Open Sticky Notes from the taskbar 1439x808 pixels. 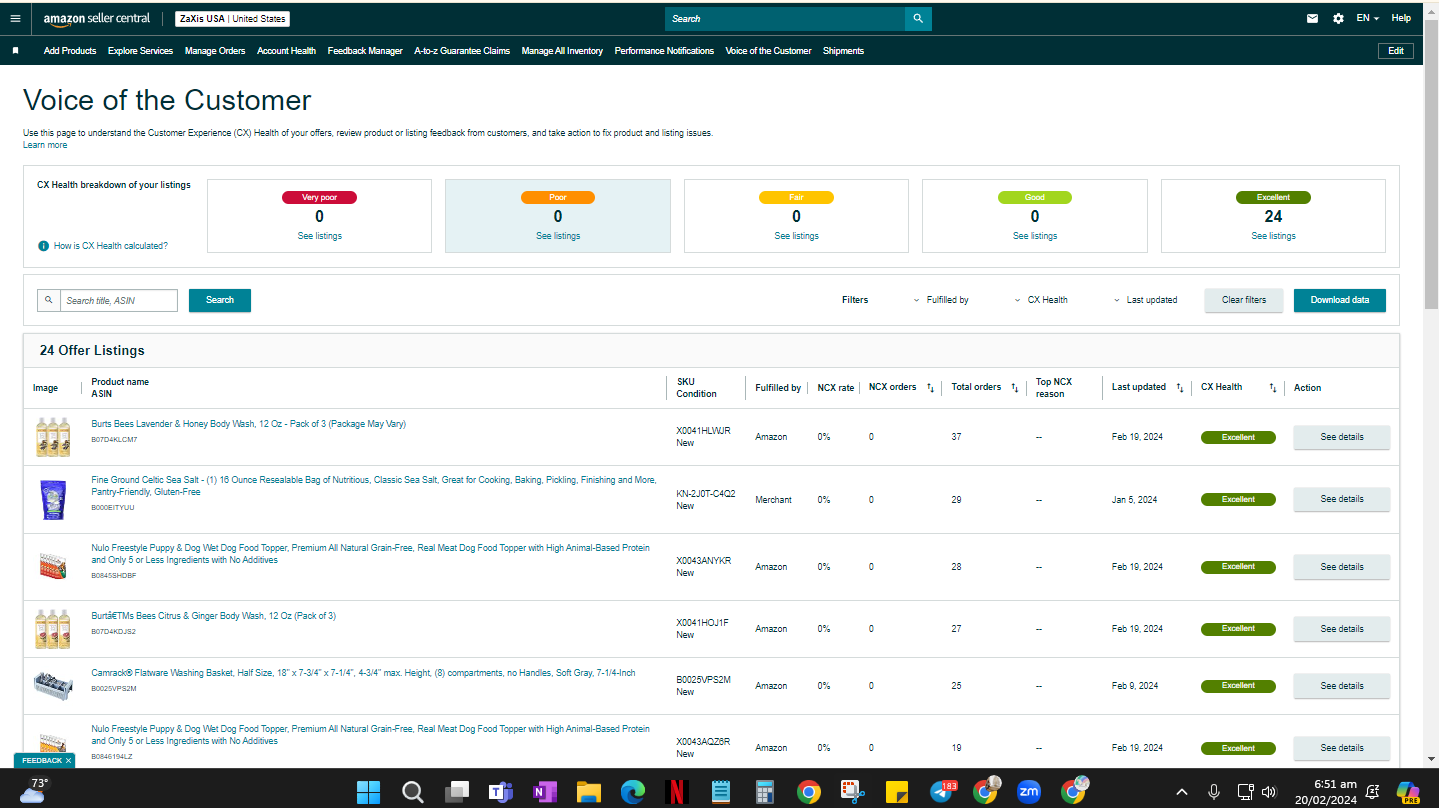[896, 792]
